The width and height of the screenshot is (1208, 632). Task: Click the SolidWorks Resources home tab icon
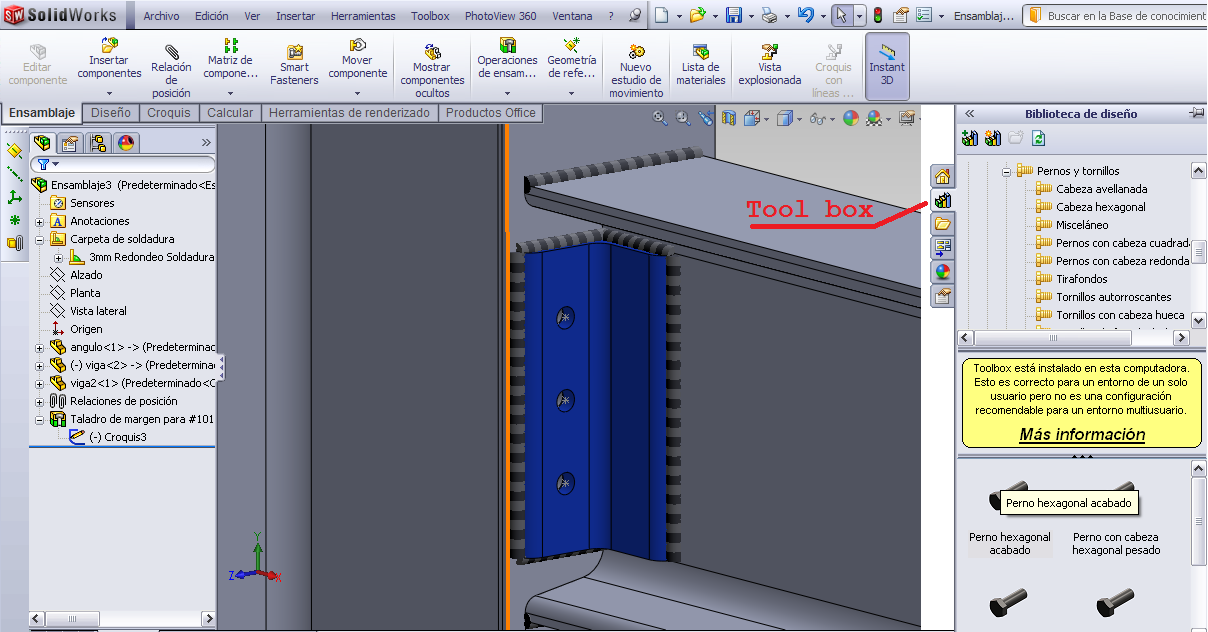[x=942, y=176]
